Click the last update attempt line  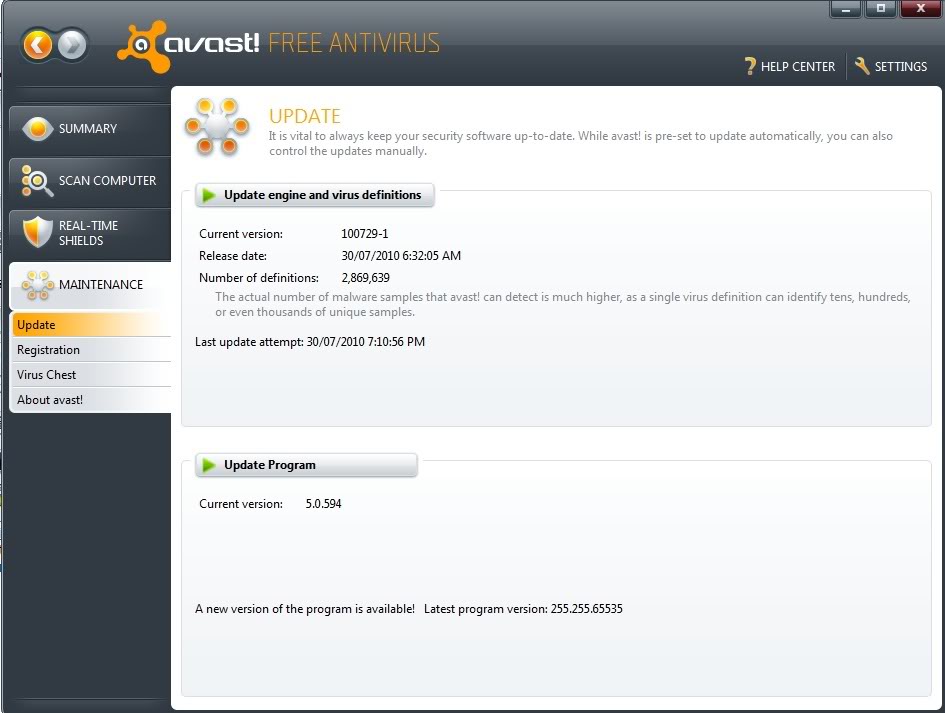[310, 342]
